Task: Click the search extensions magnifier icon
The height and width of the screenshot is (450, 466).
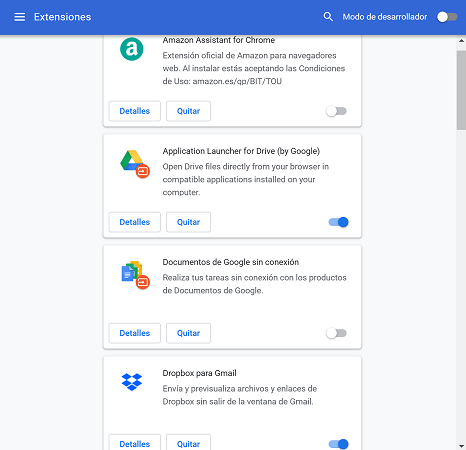Action: [328, 17]
